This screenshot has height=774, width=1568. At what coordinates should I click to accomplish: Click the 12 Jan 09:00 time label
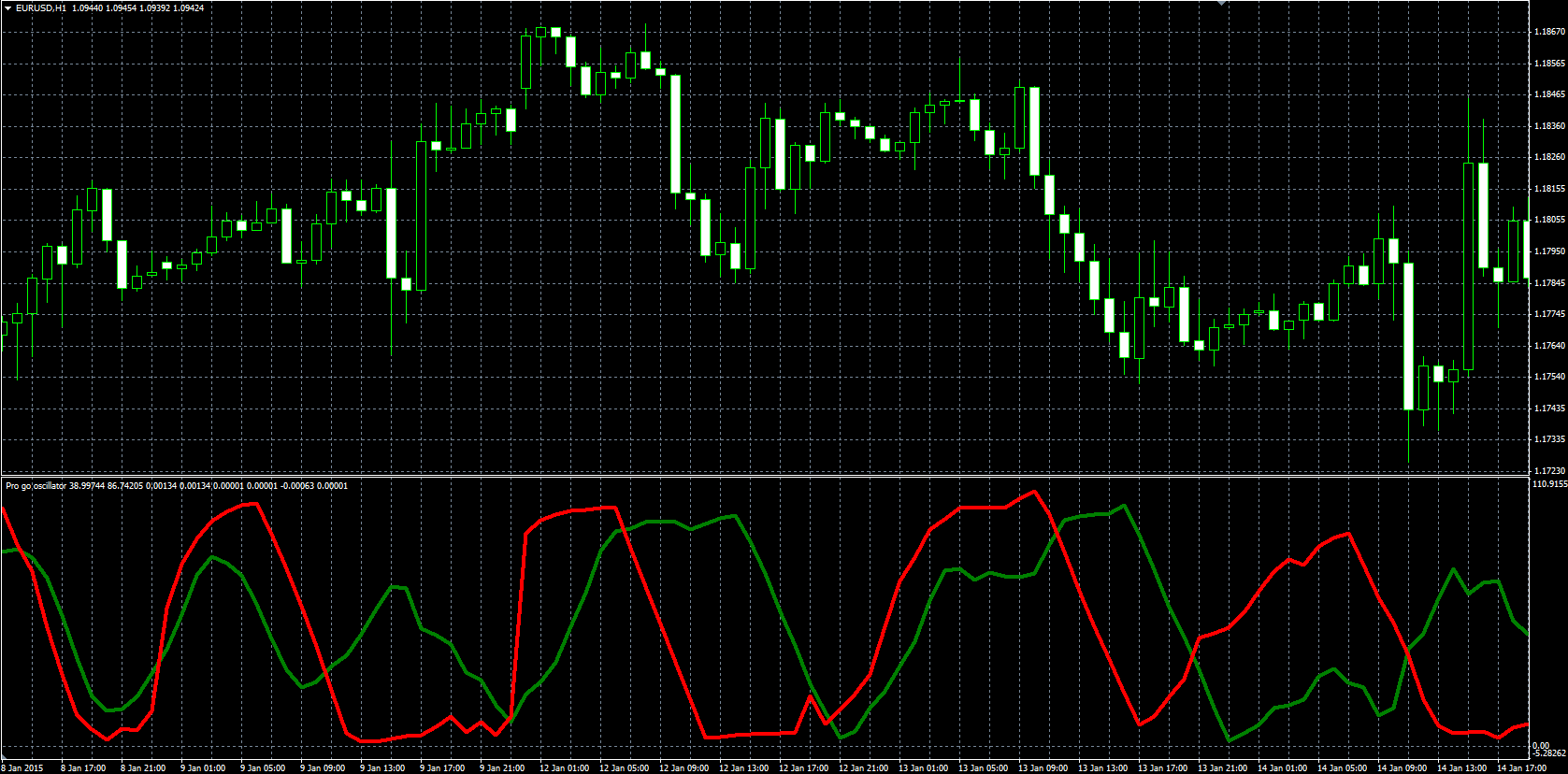click(x=684, y=768)
